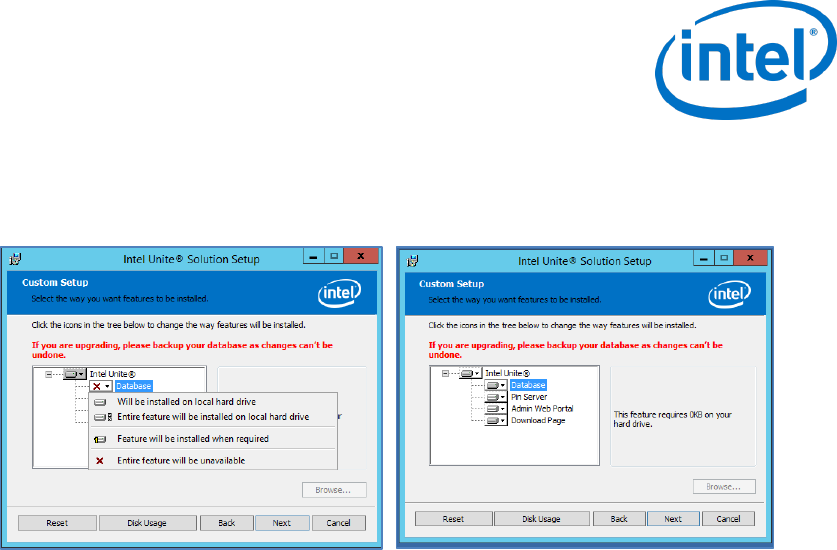Click Custom Setup heading in left window
The height and width of the screenshot is (550, 837).
click(x=55, y=282)
